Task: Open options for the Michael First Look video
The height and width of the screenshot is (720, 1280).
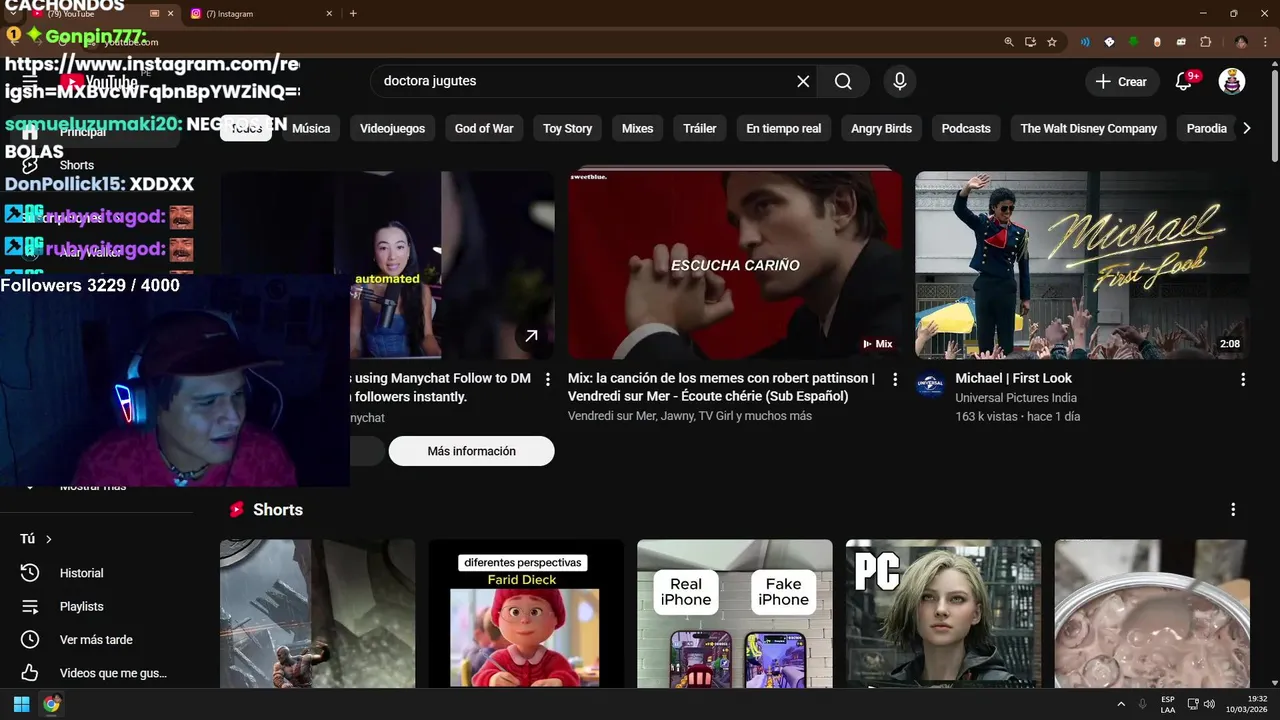Action: (x=1243, y=380)
